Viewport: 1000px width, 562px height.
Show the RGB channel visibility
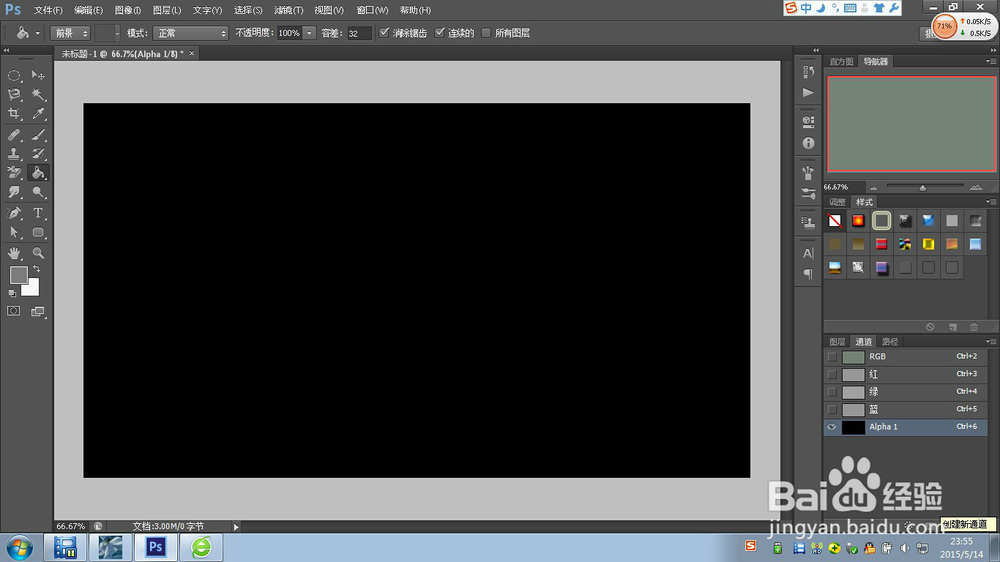tap(832, 357)
